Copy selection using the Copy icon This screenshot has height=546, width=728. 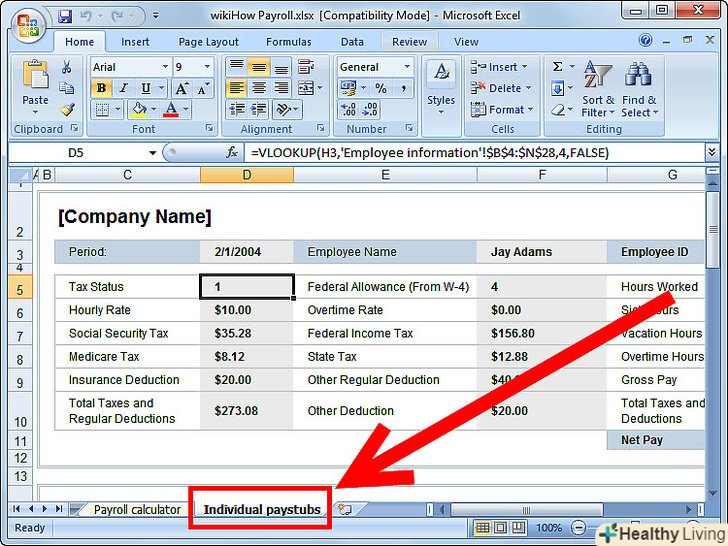[x=67, y=88]
